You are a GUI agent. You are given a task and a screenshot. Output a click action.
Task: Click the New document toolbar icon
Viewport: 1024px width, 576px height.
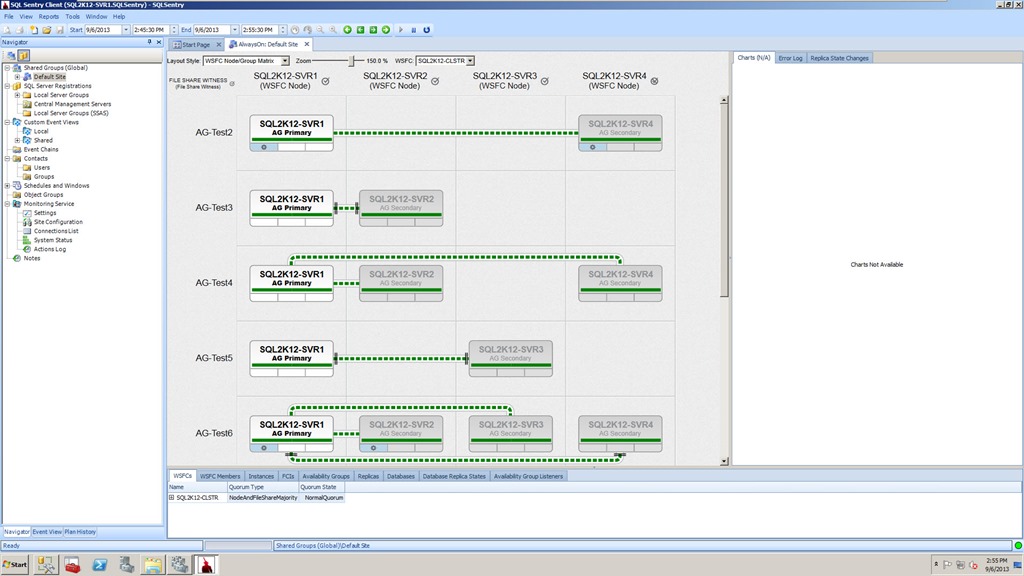point(34,30)
